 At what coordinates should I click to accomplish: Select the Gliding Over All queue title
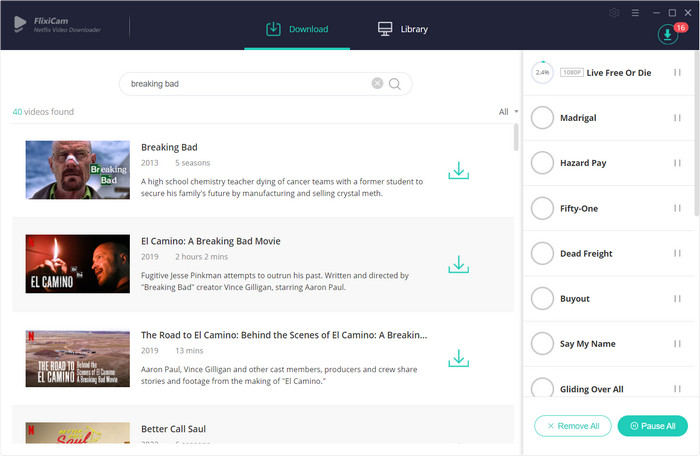point(592,389)
